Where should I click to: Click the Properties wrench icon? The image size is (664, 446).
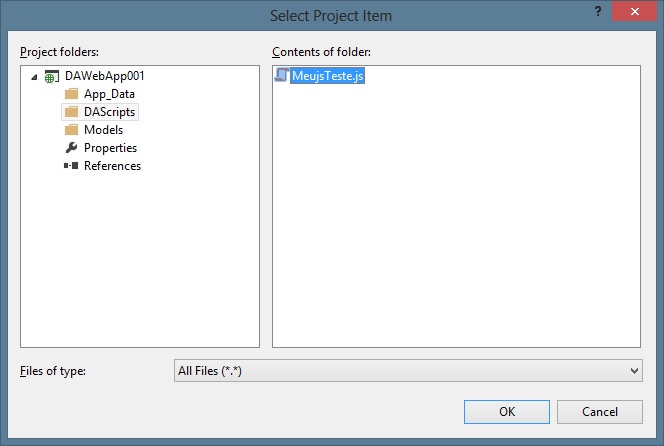[x=71, y=148]
